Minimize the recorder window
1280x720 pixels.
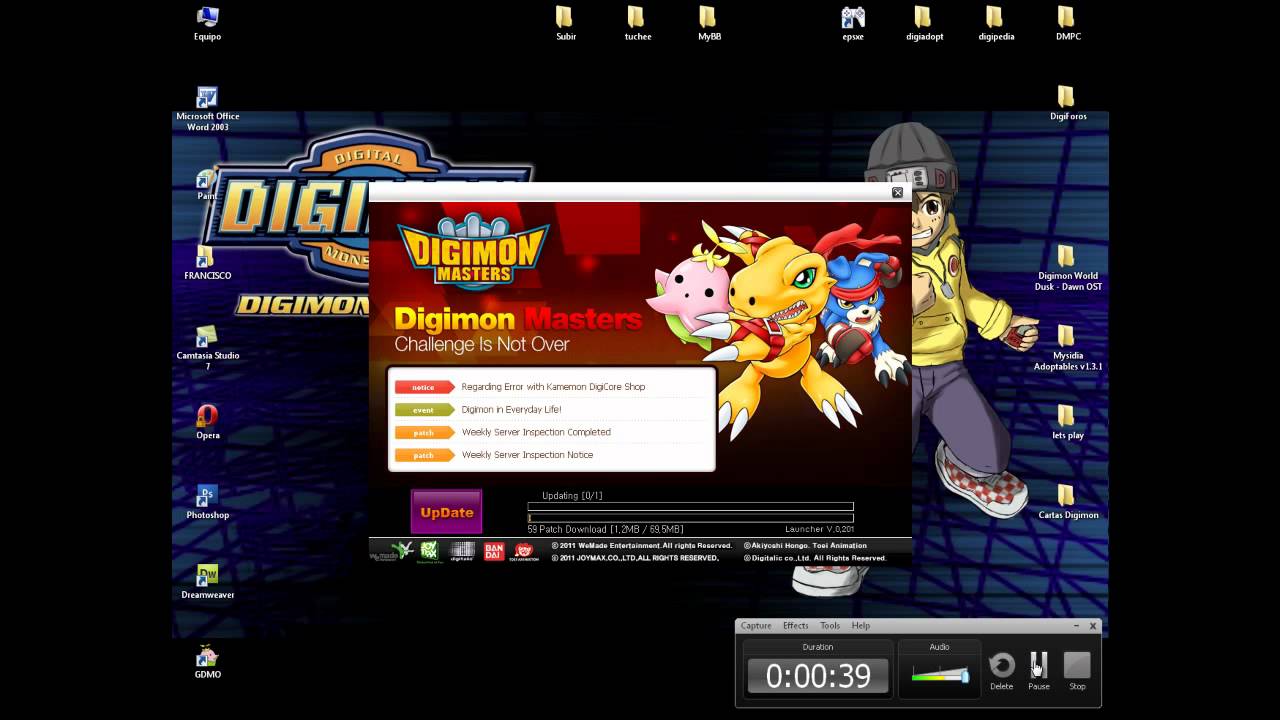click(x=1076, y=626)
